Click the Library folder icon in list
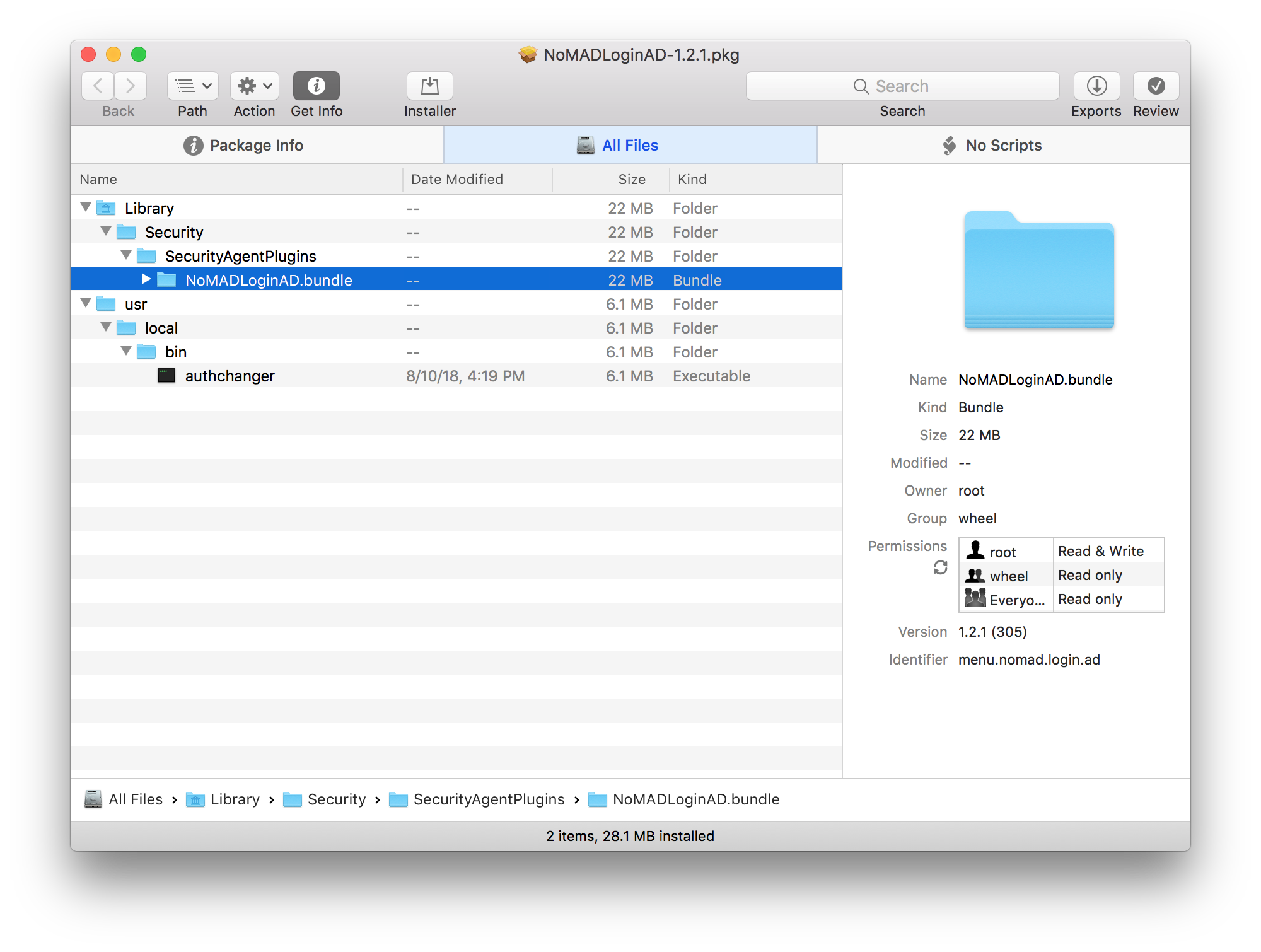 106,208
